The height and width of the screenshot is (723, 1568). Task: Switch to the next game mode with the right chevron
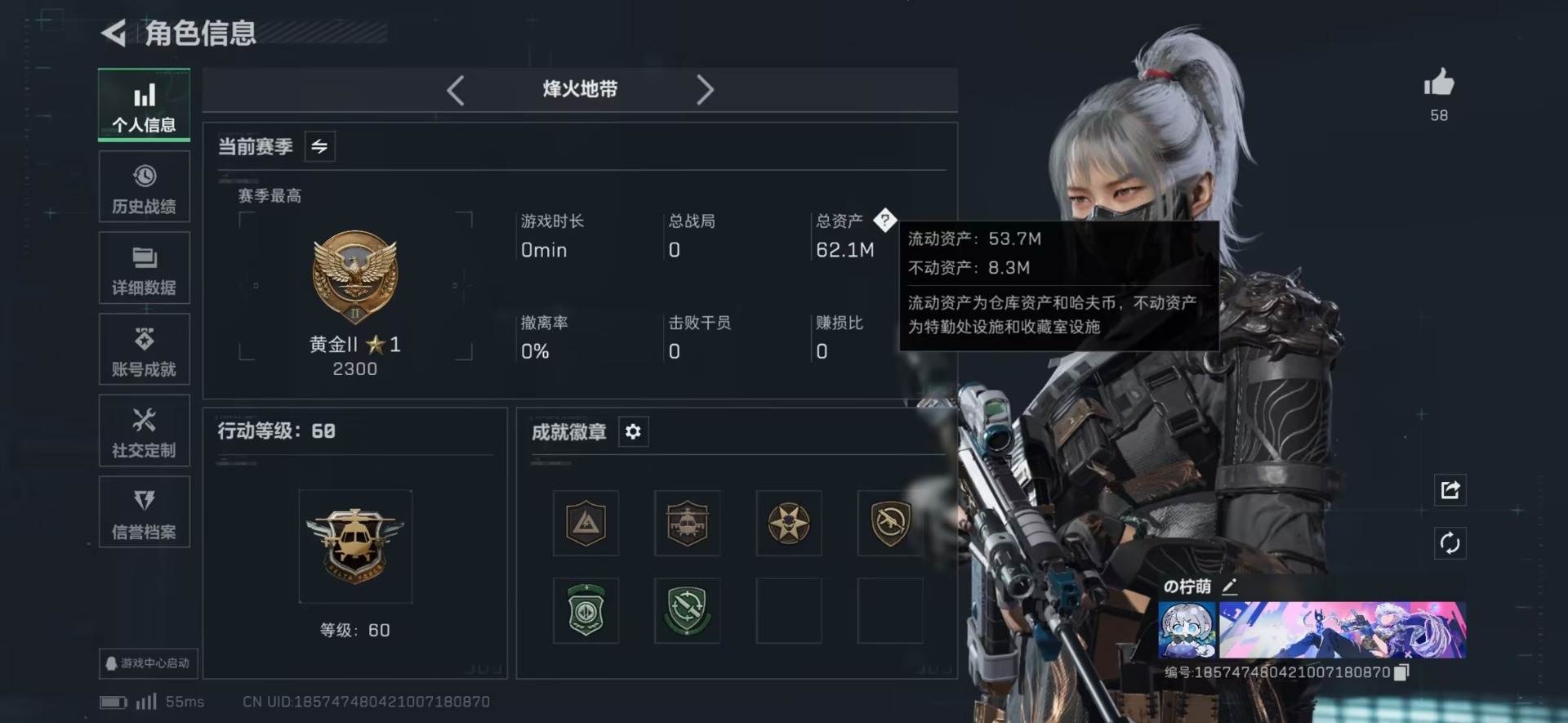pyautogui.click(x=705, y=90)
